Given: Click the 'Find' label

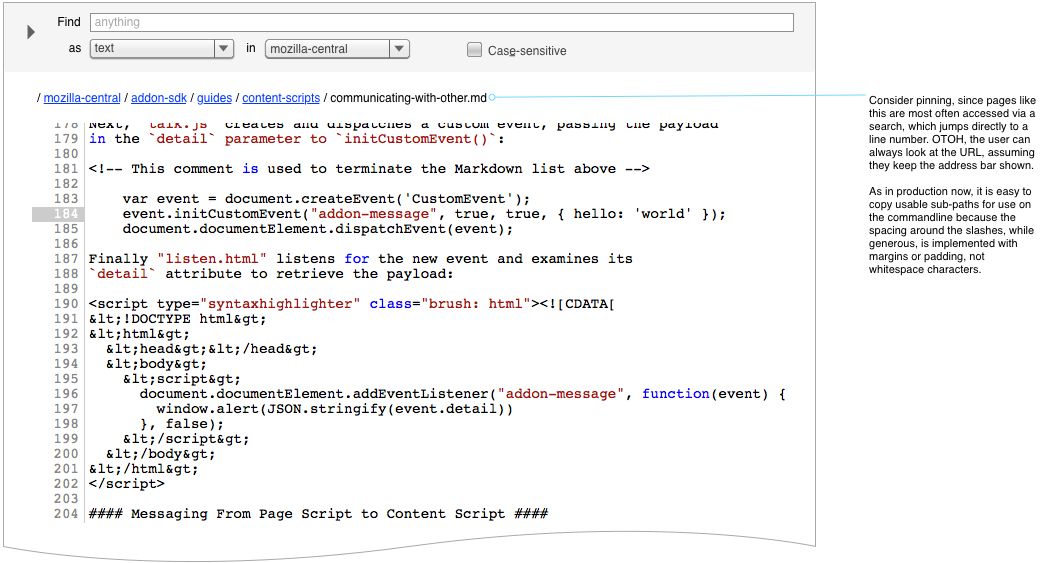Looking at the screenshot, I should point(69,22).
